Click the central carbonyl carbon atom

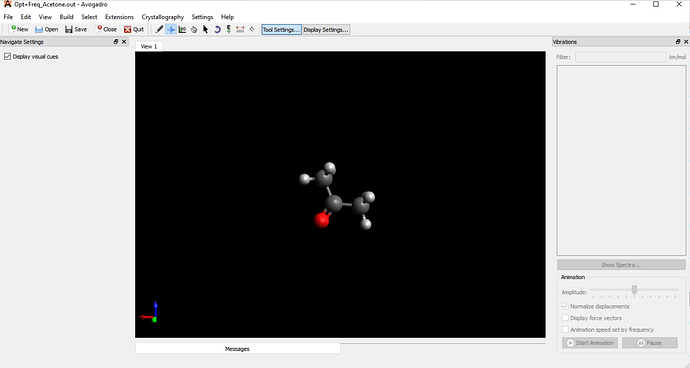334,203
